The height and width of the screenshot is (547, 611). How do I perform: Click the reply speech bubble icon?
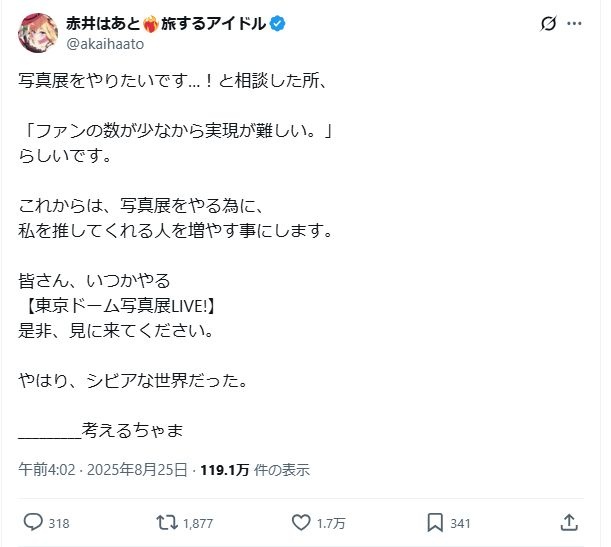(x=33, y=521)
